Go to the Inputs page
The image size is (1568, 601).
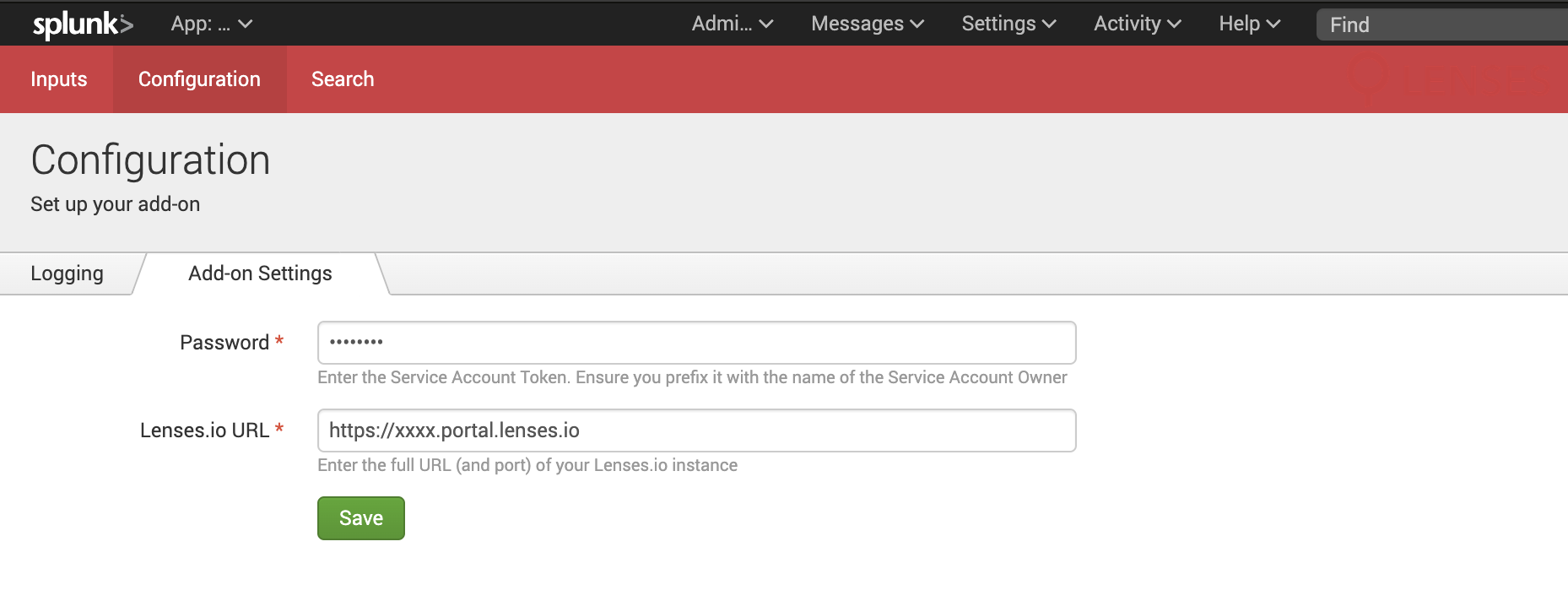click(58, 79)
